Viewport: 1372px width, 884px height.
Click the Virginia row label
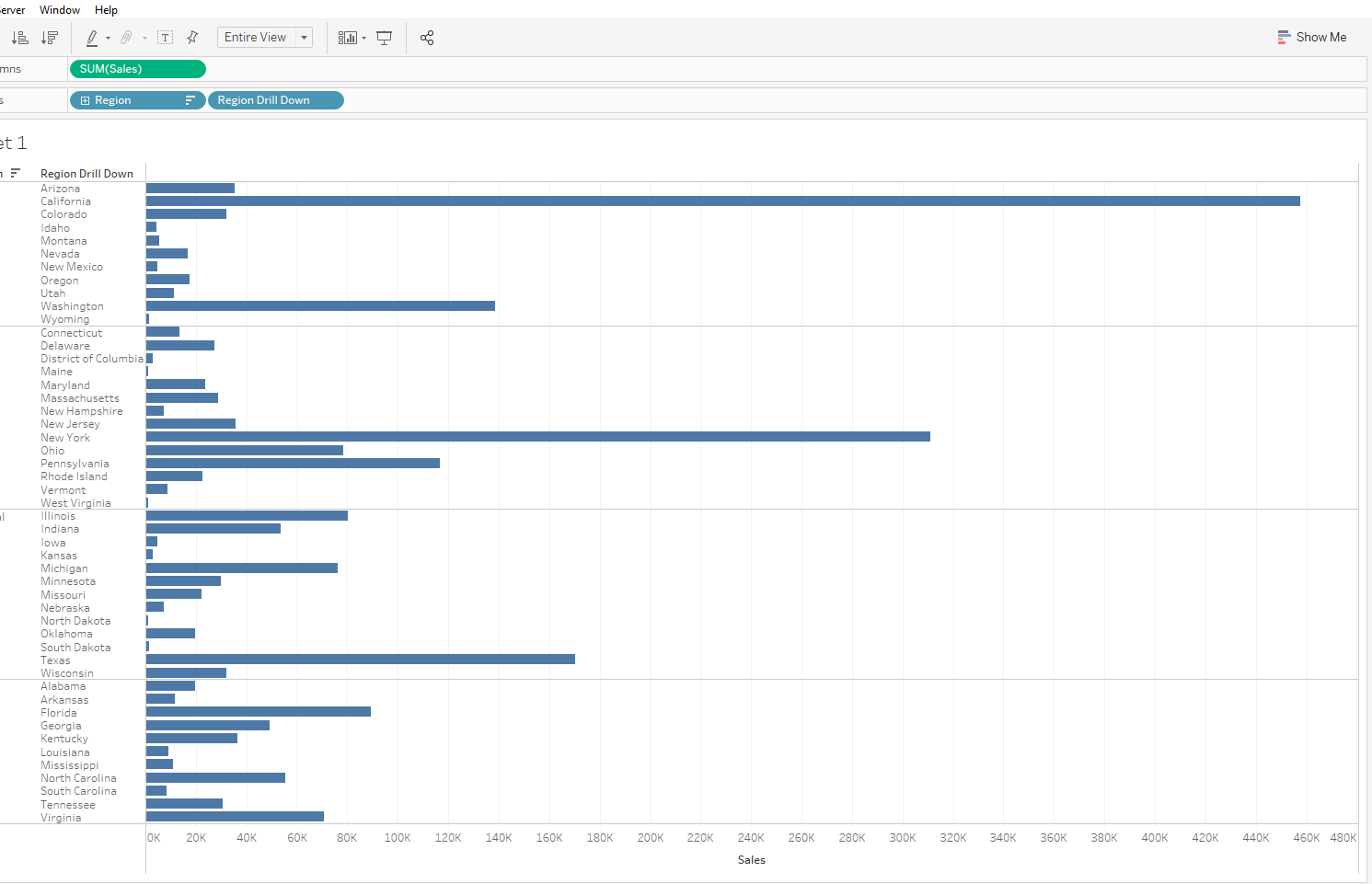[61, 818]
